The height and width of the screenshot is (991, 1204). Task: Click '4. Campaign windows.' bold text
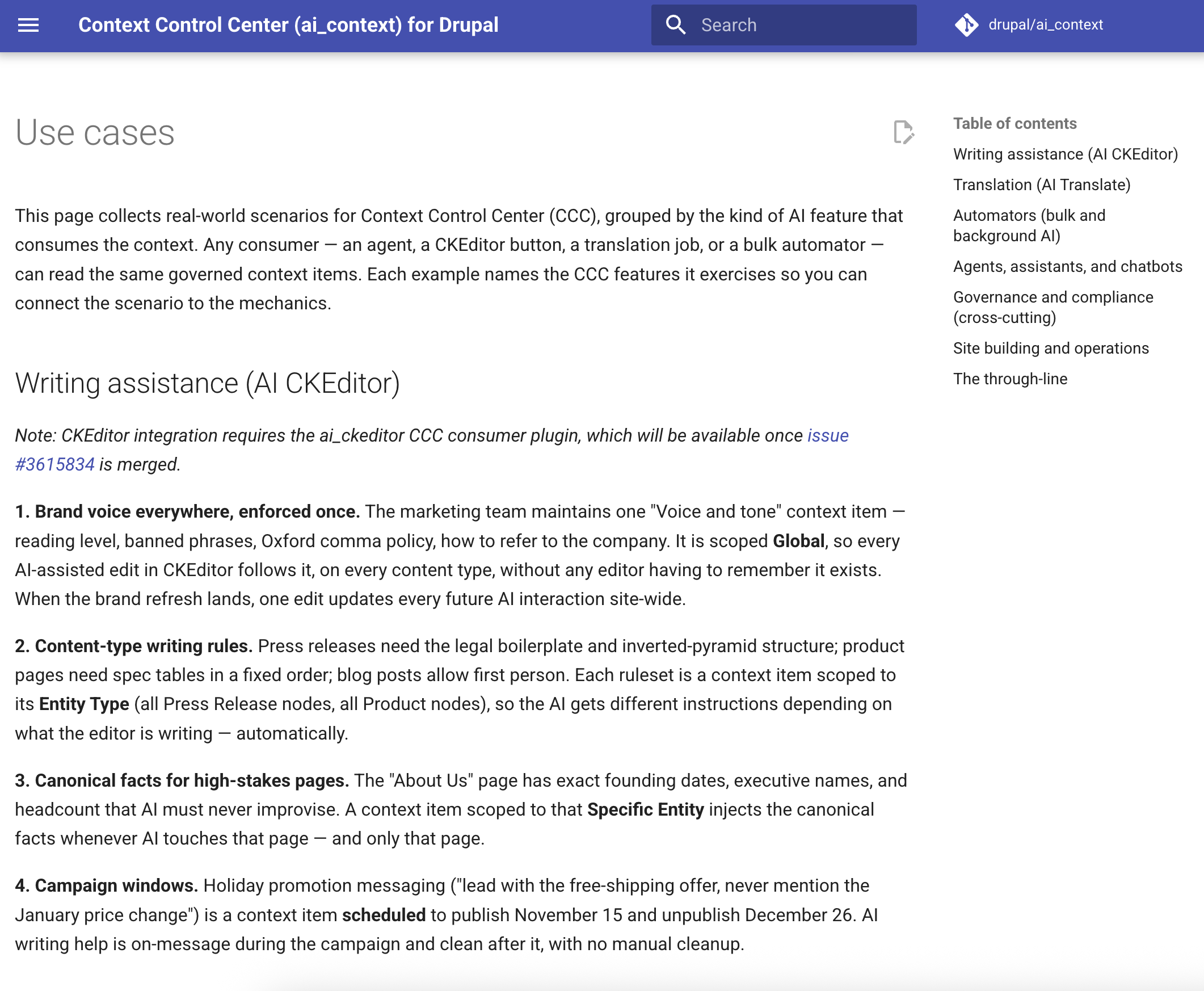point(106,885)
